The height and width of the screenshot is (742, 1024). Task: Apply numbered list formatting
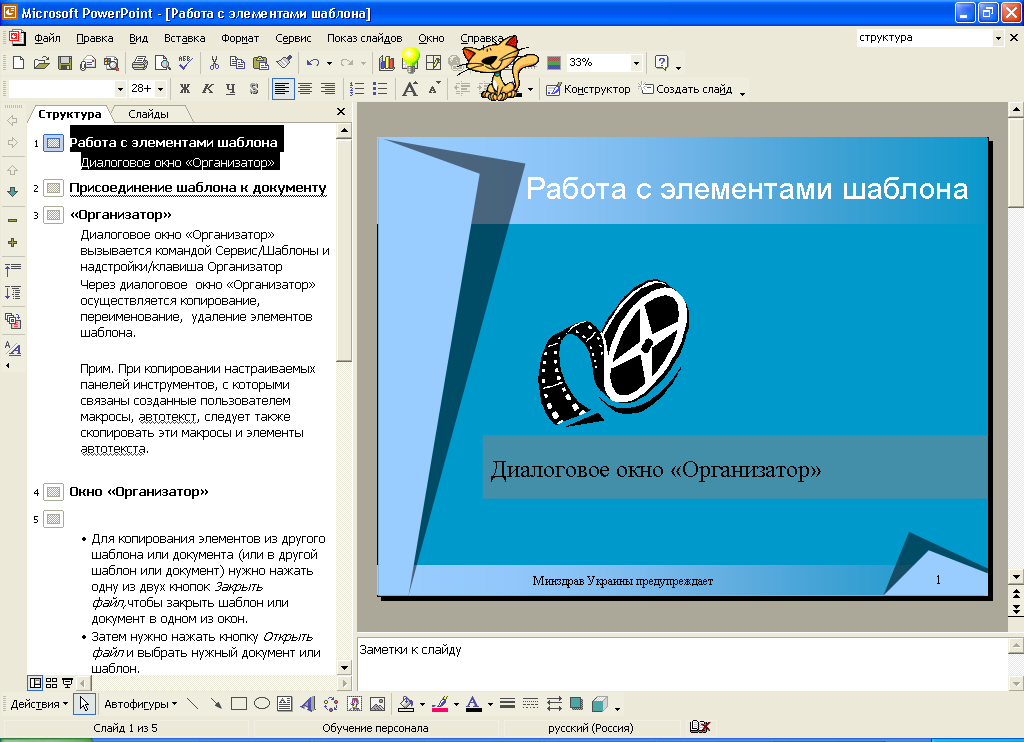click(x=357, y=89)
